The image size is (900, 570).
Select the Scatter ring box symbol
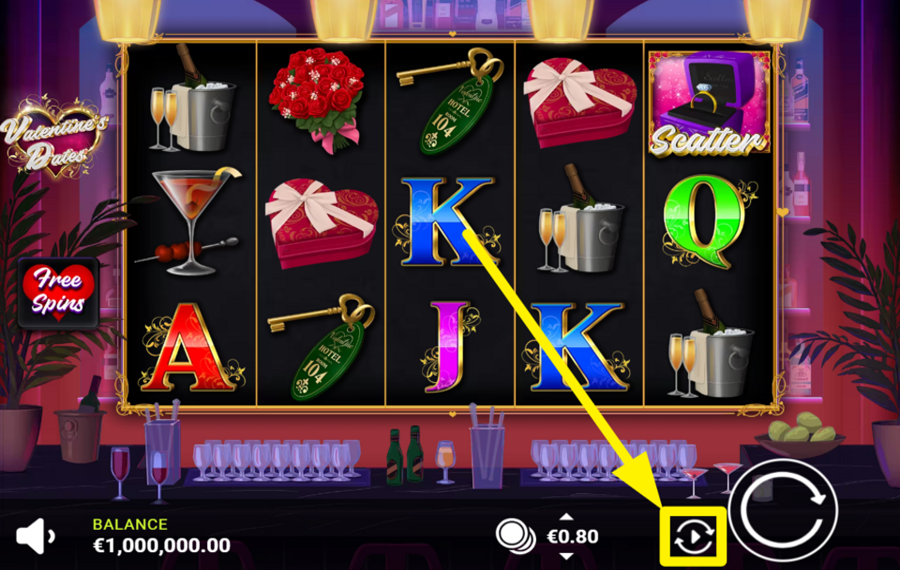(x=709, y=103)
